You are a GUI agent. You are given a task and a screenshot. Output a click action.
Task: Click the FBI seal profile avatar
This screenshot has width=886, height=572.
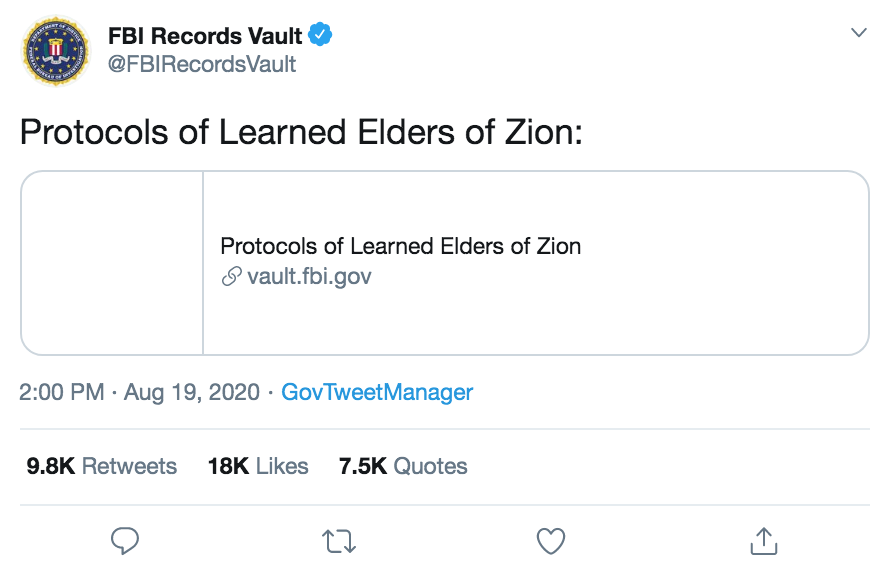[x=55, y=51]
